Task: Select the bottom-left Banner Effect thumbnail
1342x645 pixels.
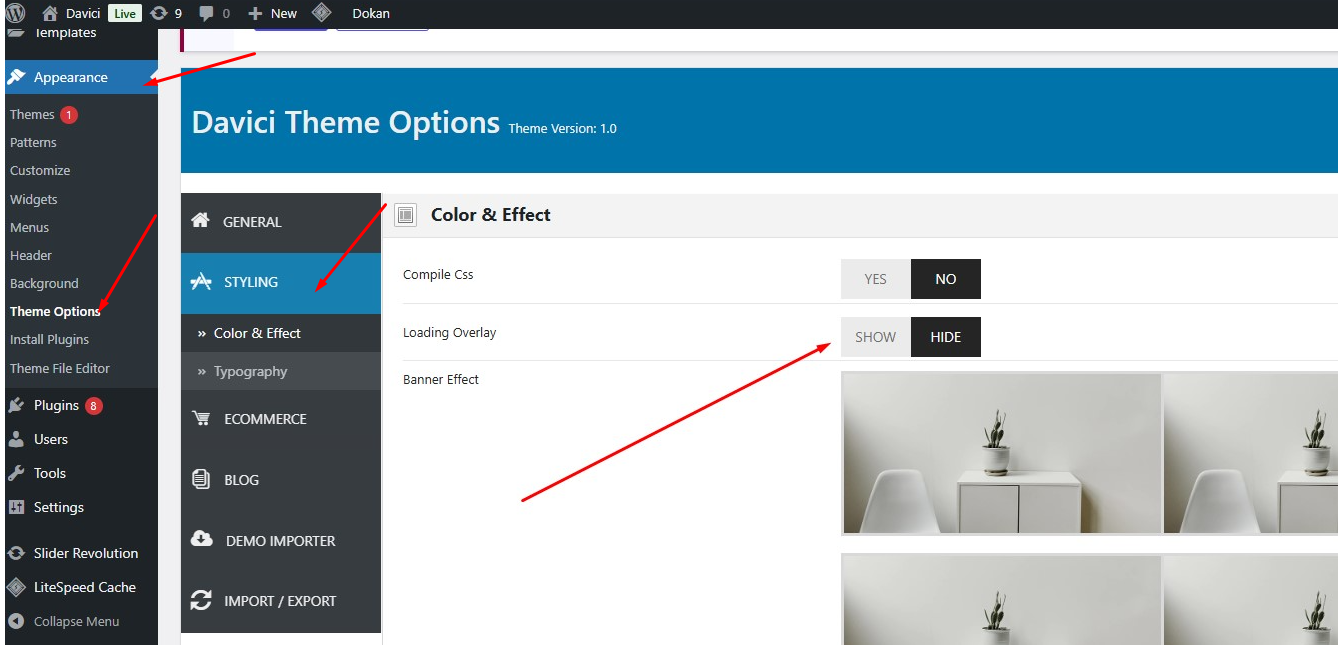Action: (x=1001, y=600)
